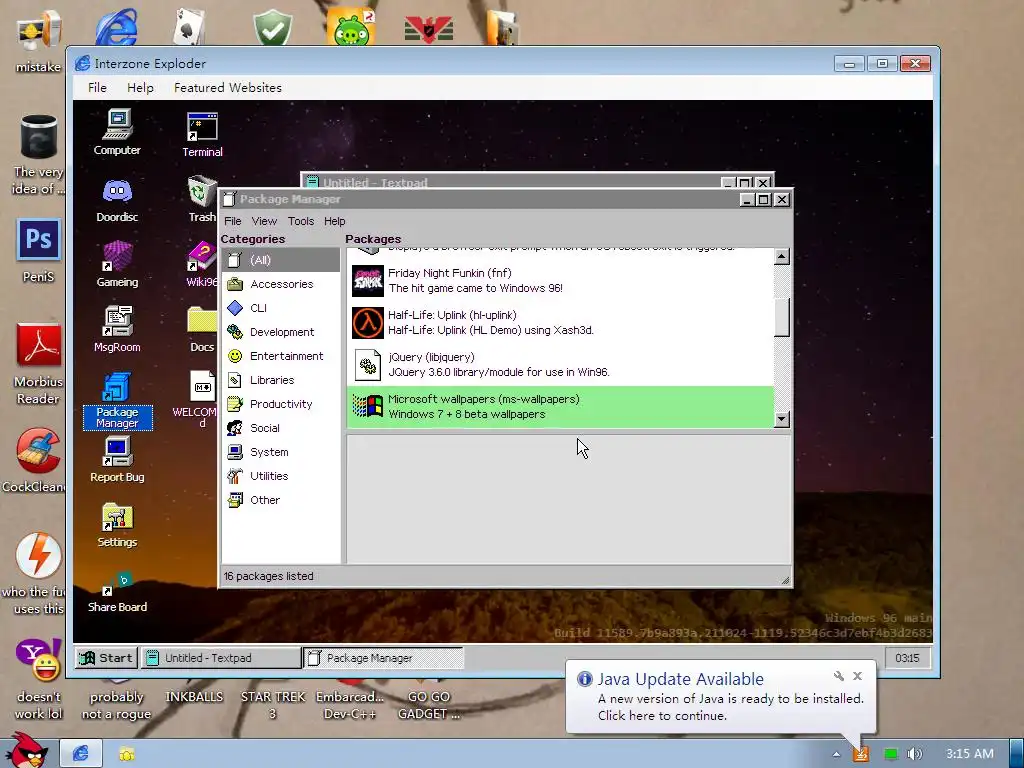
Task: Choose the Development category
Action: (x=281, y=332)
